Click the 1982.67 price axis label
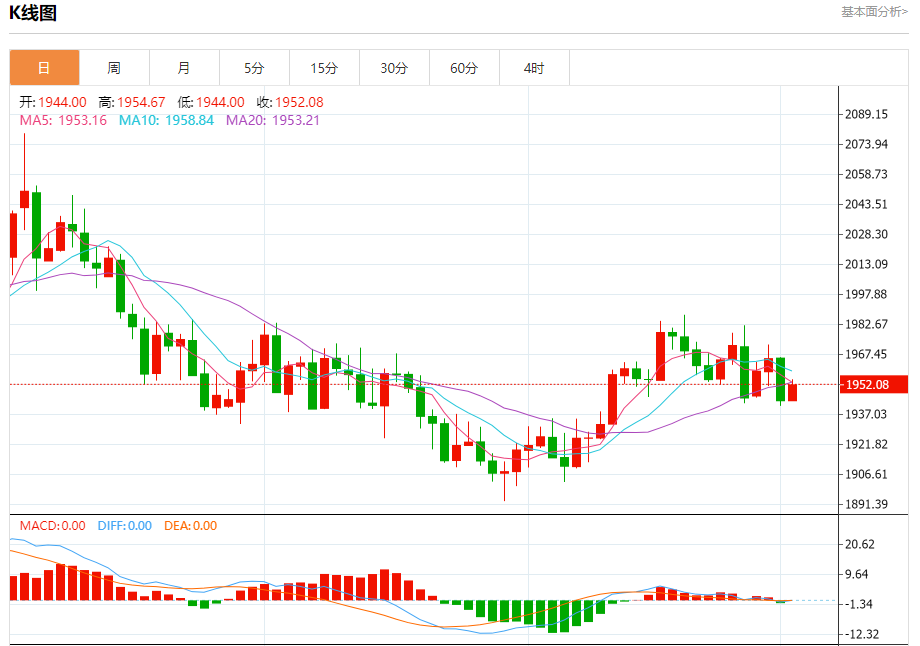 (866, 324)
